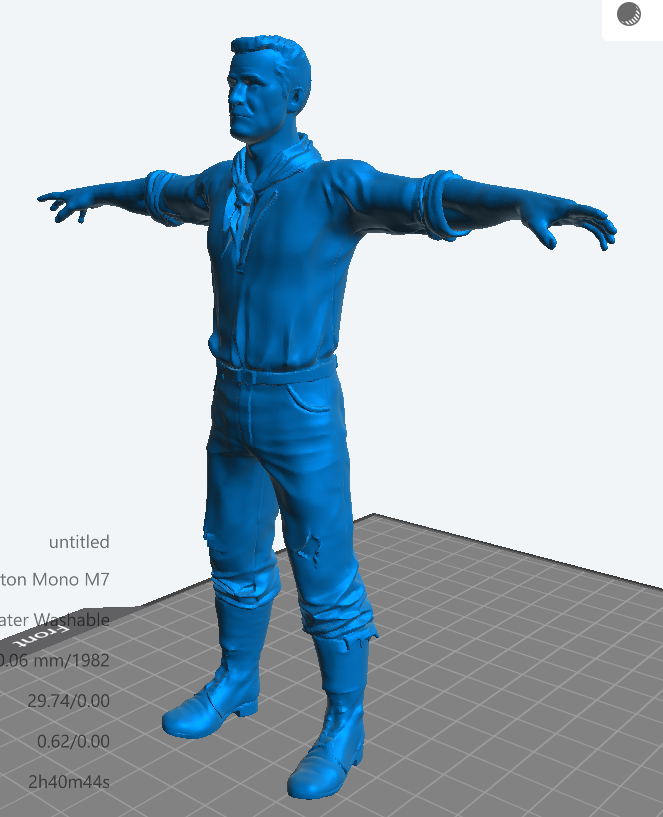
Task: Click the 'Mono M7' printer name text
Action: tap(71, 579)
